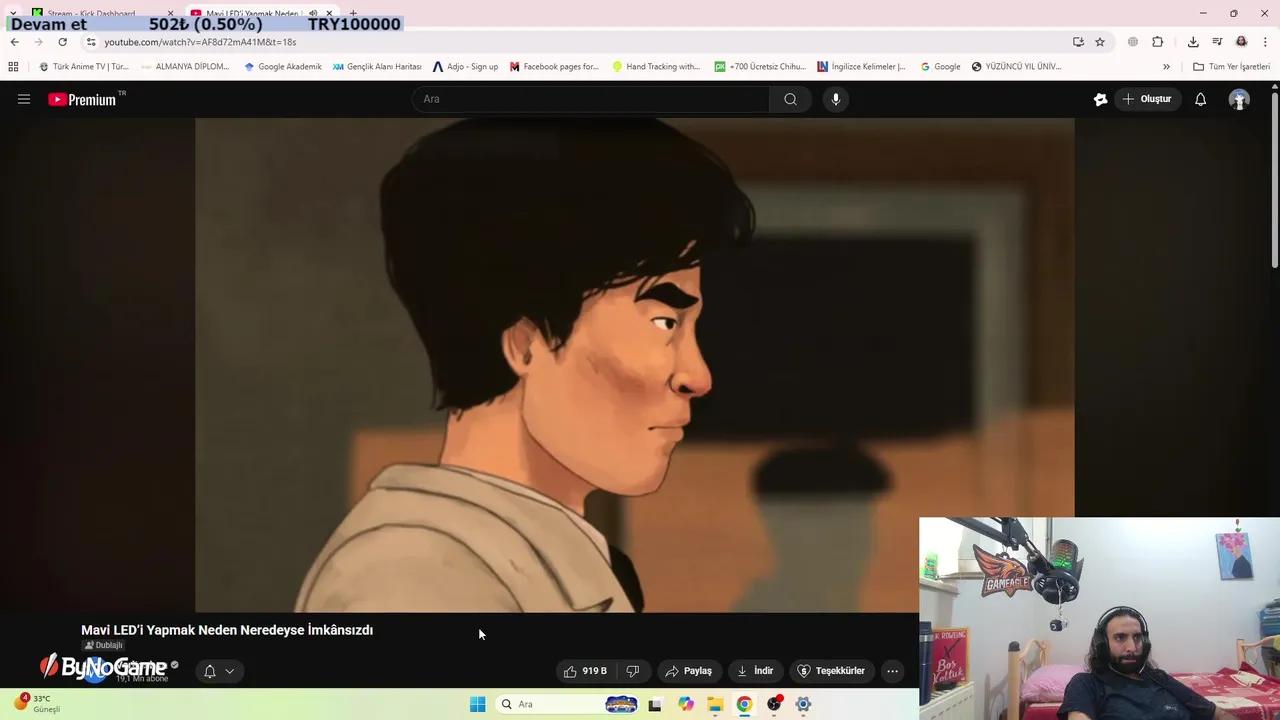Image resolution: width=1280 pixels, height=720 pixels.
Task: Click the sparkle icon left of Oluştur
Action: pyautogui.click(x=1100, y=99)
